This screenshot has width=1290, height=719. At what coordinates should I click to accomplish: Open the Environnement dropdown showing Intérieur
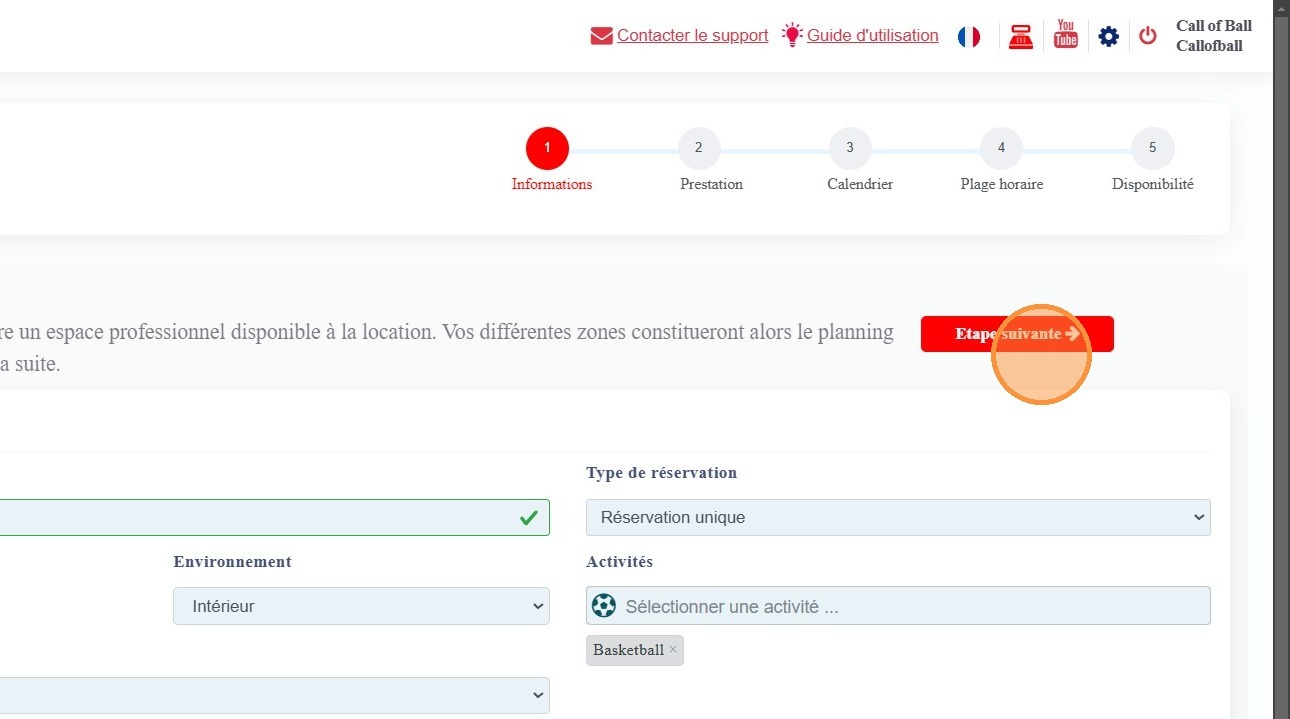361,606
